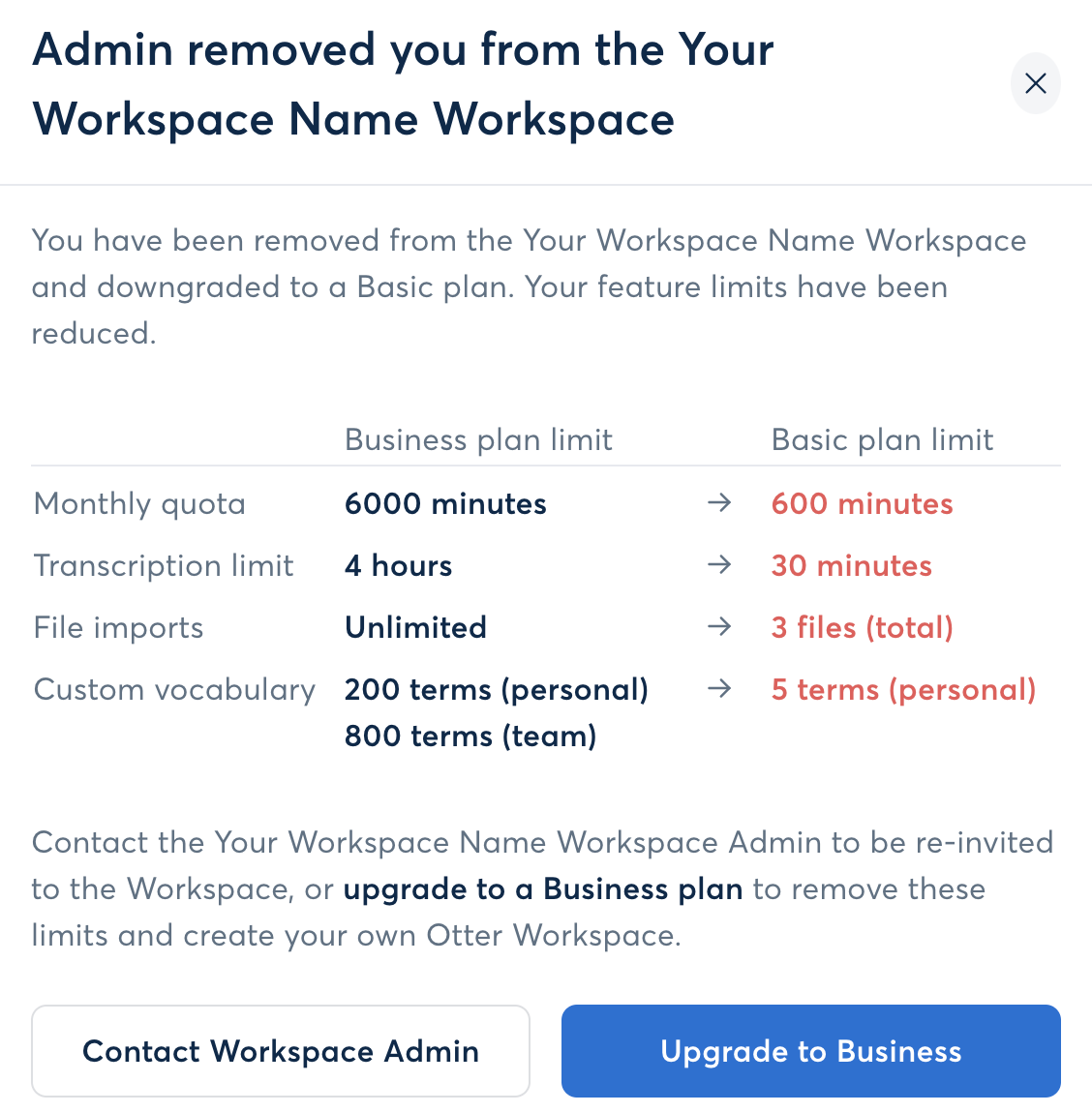Image resolution: width=1092 pixels, height=1113 pixels.
Task: Click the arrow next to File imports limits
Action: 719,626
